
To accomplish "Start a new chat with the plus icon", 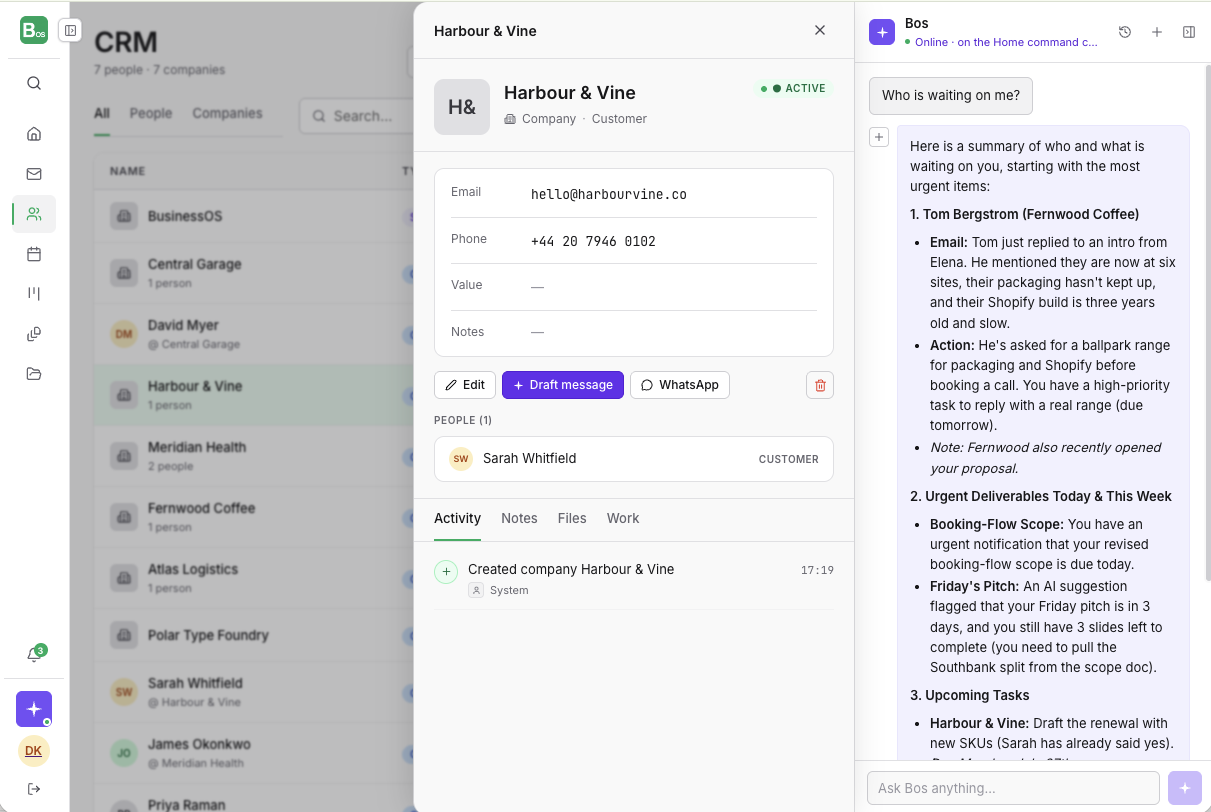I will (1157, 32).
